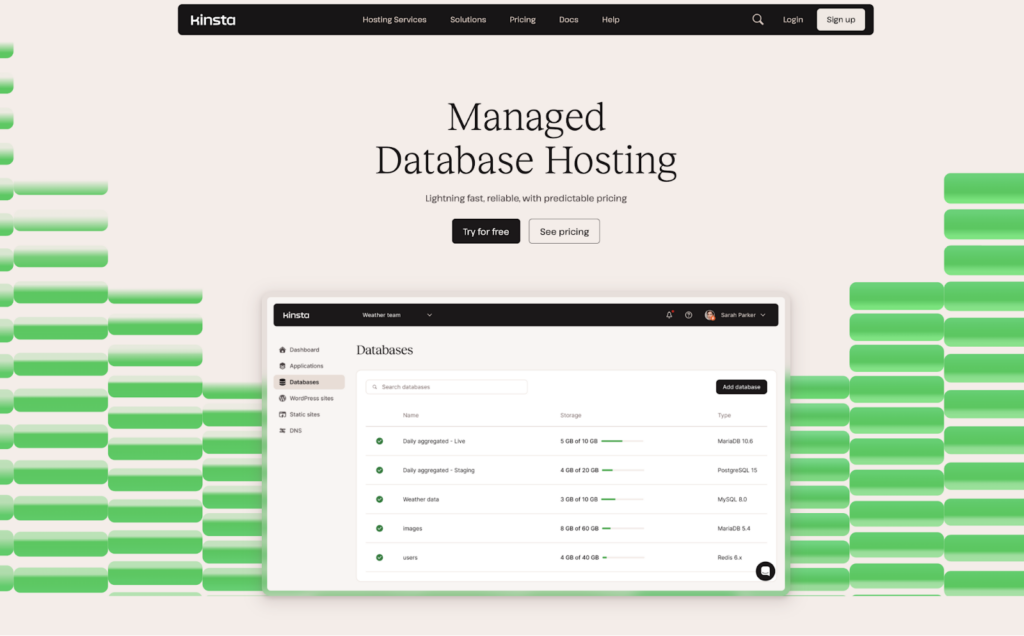This screenshot has width=1024, height=636.
Task: Open the chat support bubble
Action: tap(765, 570)
